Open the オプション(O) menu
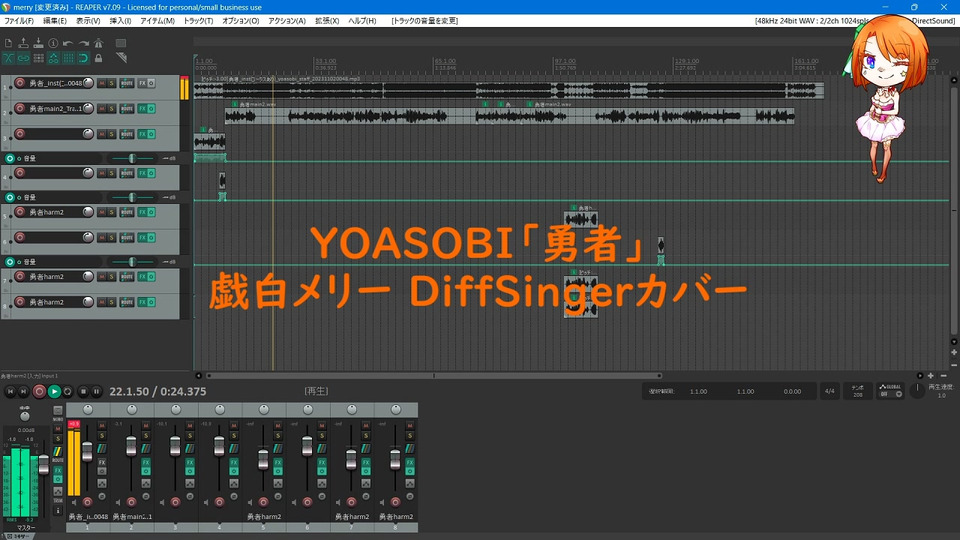960x540 pixels. coord(240,20)
